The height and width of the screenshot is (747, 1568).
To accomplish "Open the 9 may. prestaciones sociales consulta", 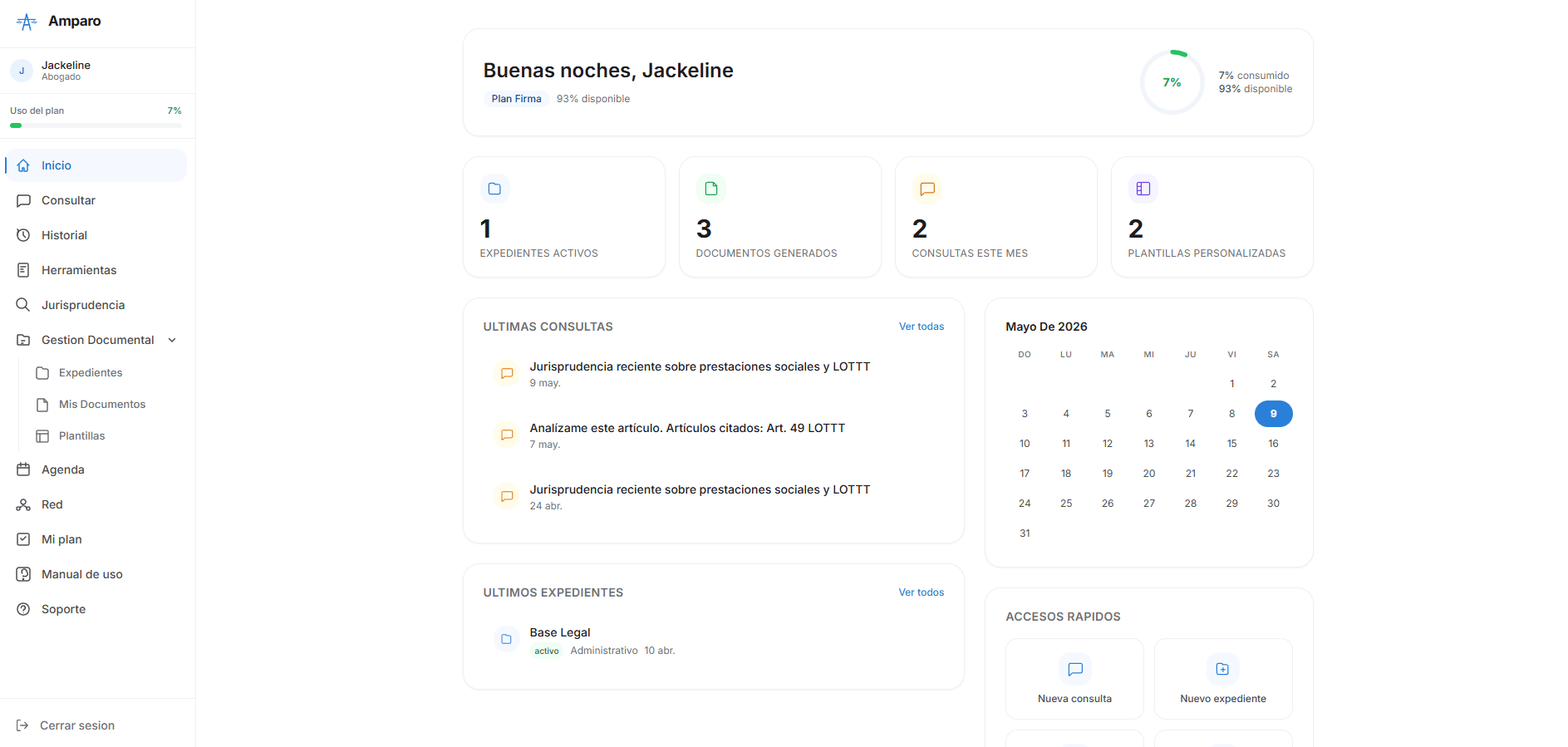I will click(x=714, y=374).
